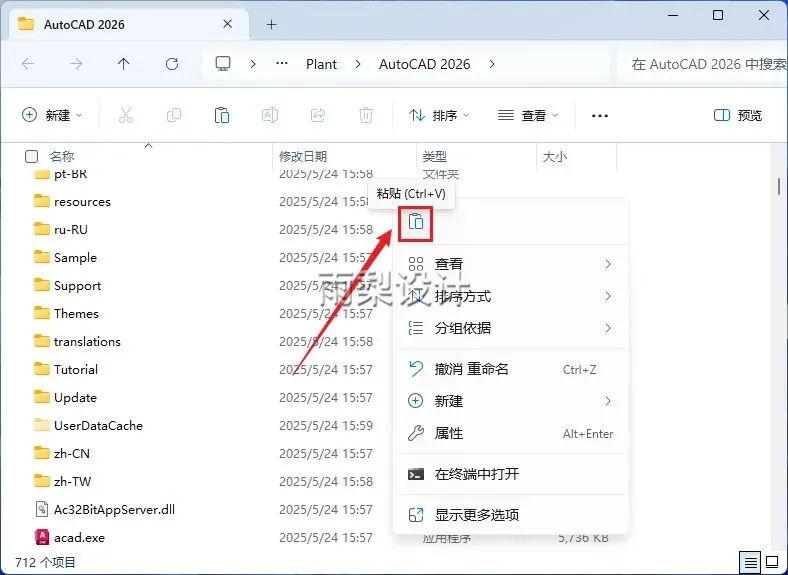788x575 pixels.
Task: Refresh the current folder view
Action: point(172,64)
